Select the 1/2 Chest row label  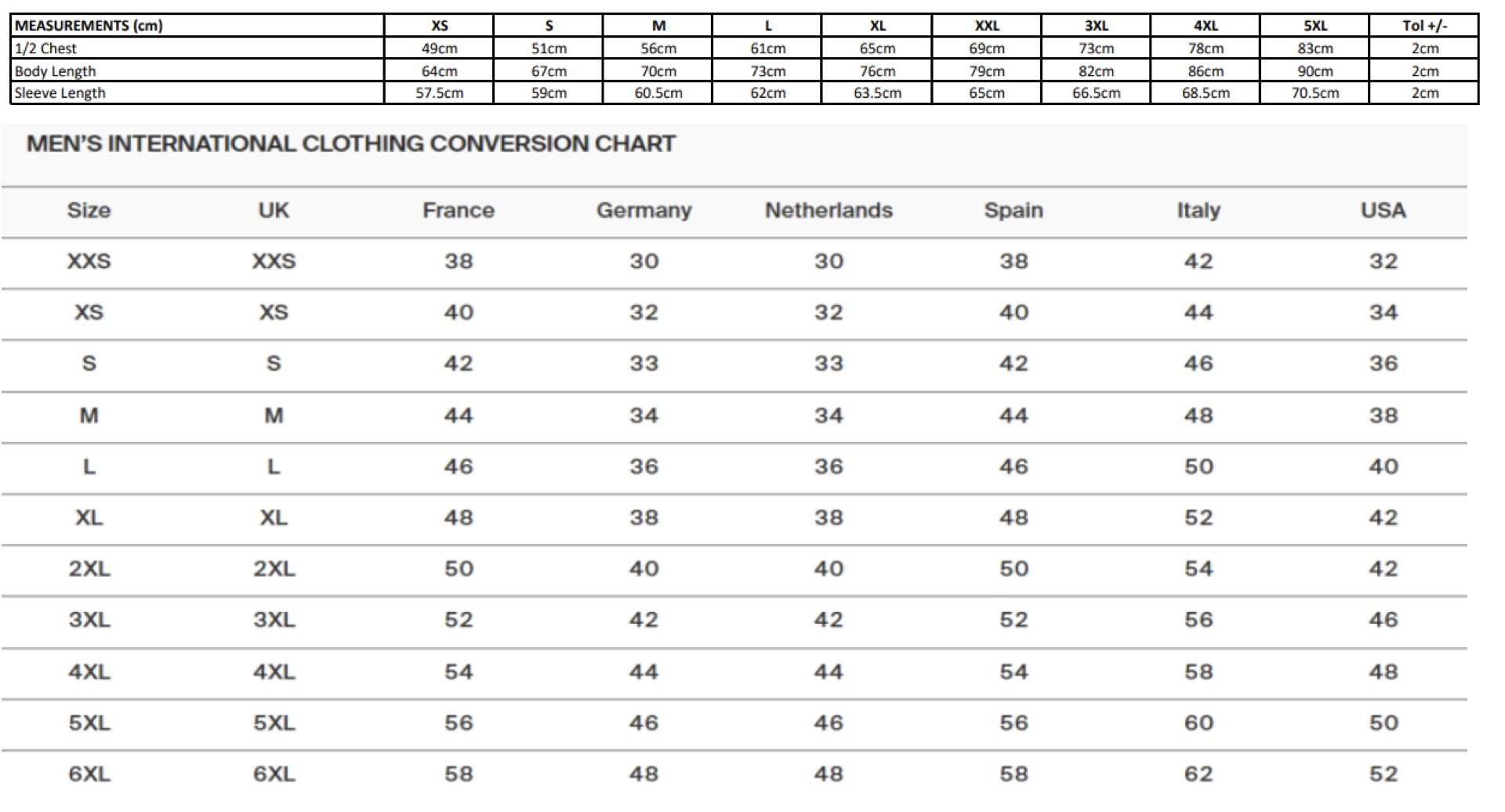click(45, 49)
